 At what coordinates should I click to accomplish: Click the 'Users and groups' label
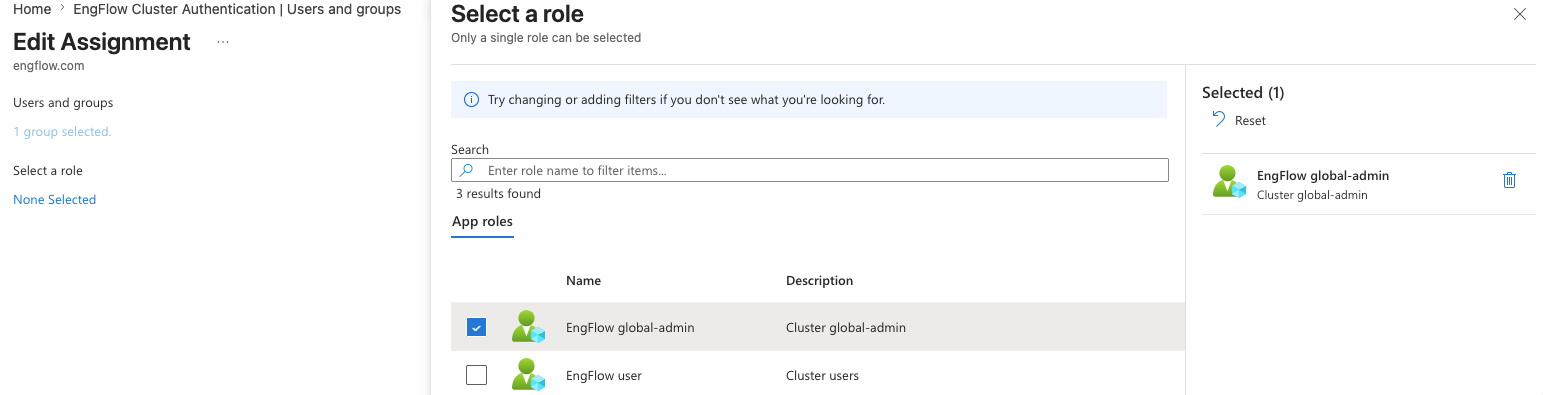point(63,103)
